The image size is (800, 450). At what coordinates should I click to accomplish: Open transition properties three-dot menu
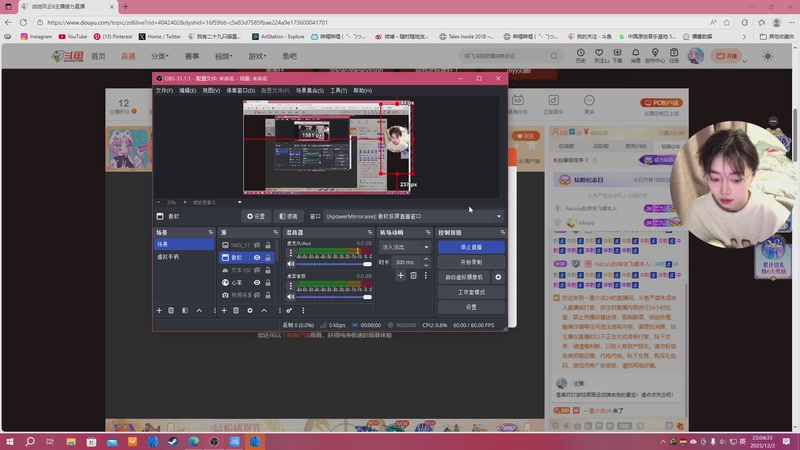pyautogui.click(x=426, y=276)
